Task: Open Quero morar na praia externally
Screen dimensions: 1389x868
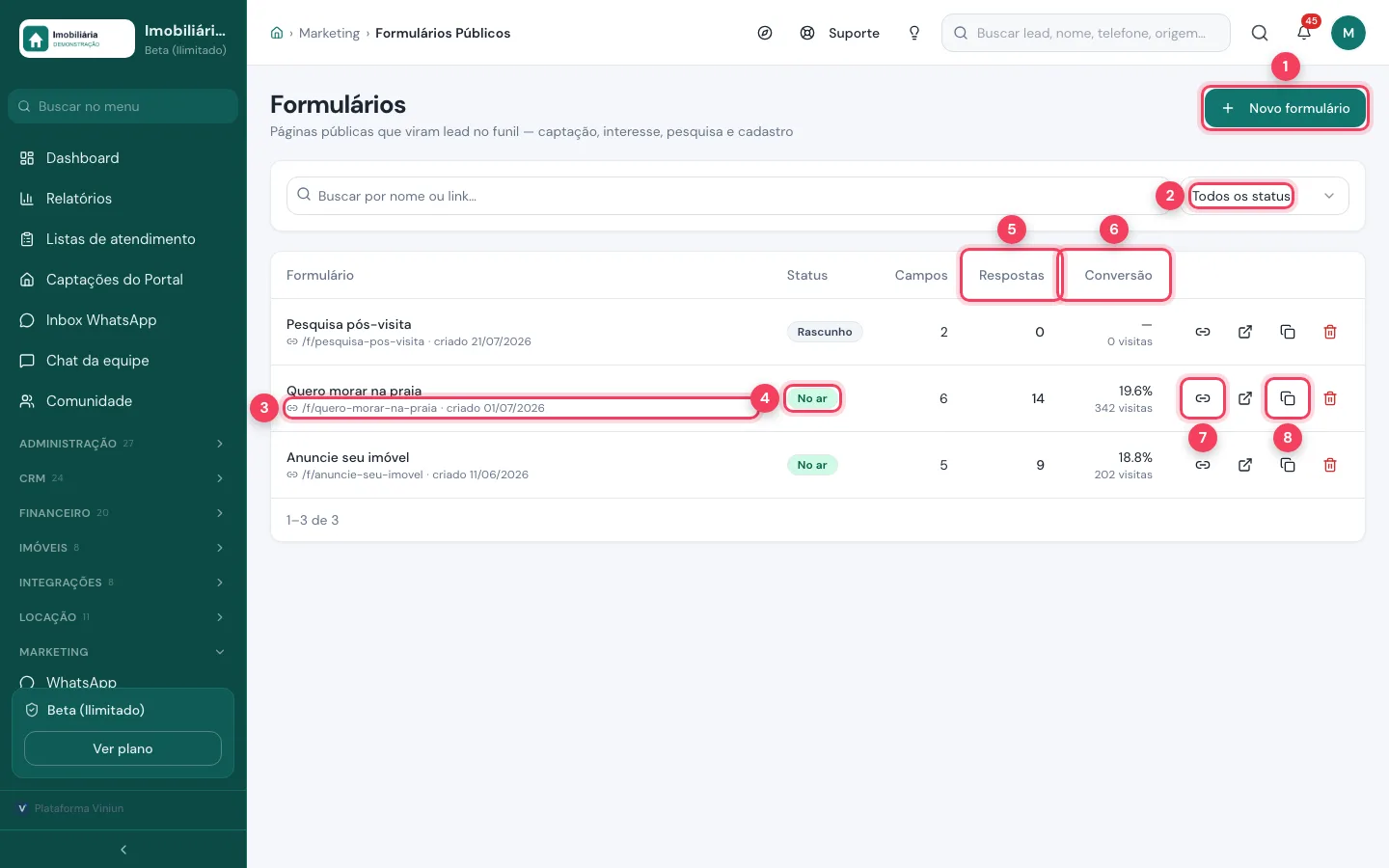Action: (x=1245, y=398)
